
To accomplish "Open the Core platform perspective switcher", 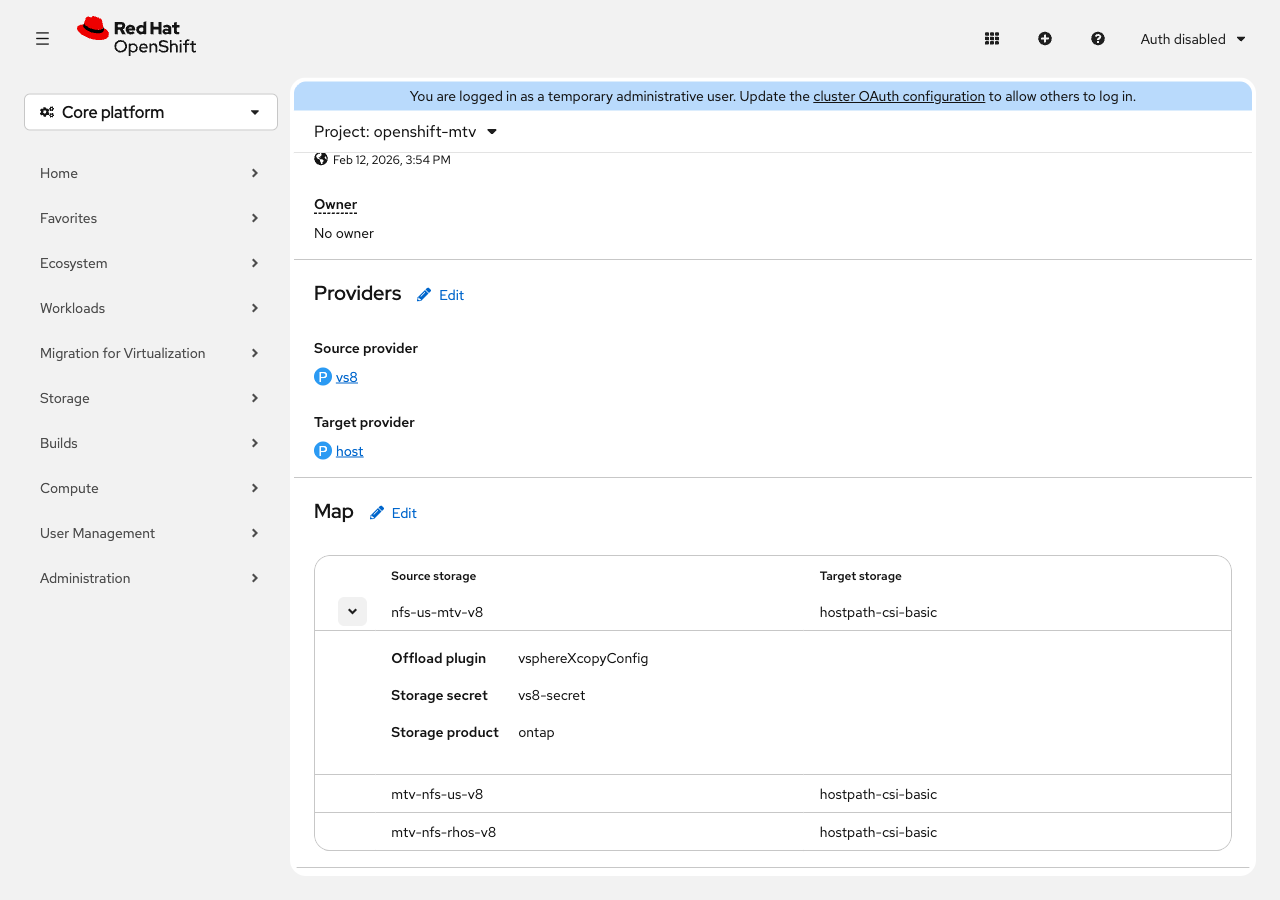I will (x=151, y=112).
